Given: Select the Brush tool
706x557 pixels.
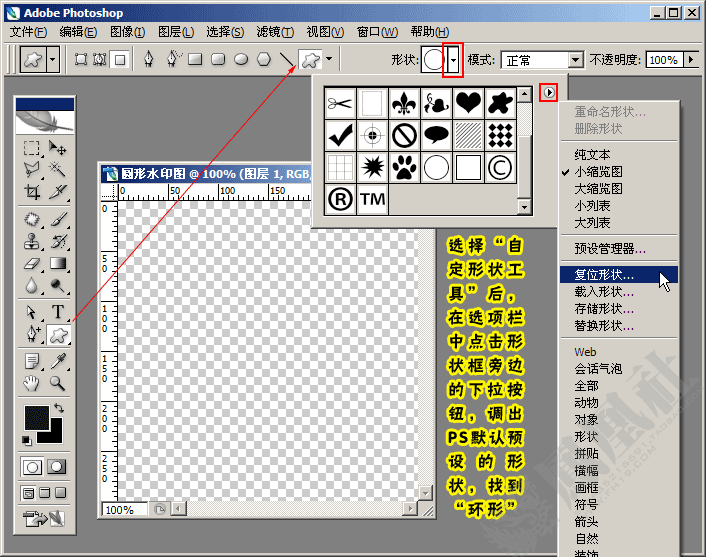Looking at the screenshot, I should (x=58, y=219).
